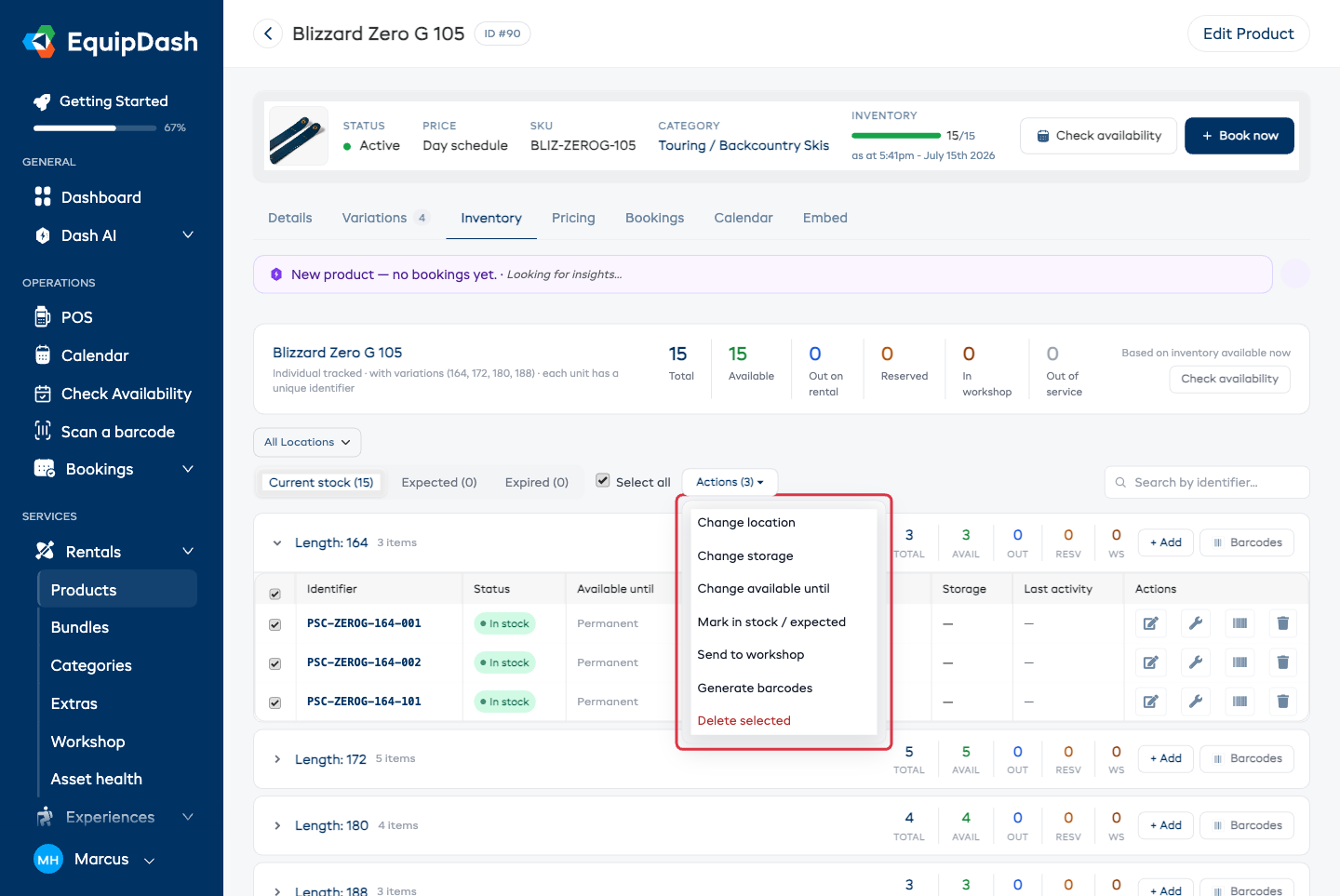Image resolution: width=1340 pixels, height=896 pixels.
Task: Open the Dashboard grid icon
Action: click(43, 196)
